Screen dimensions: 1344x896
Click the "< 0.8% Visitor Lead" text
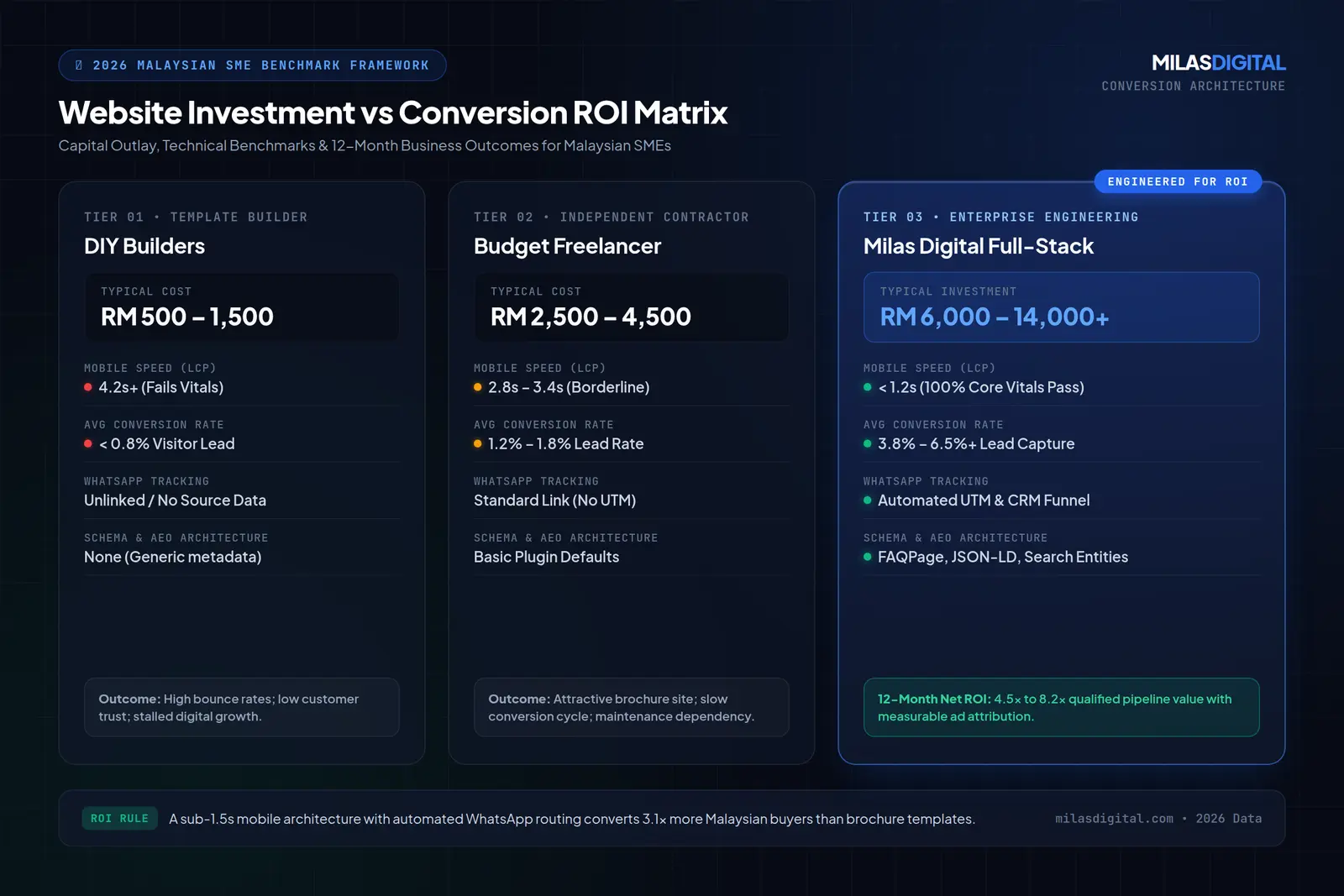(x=167, y=443)
